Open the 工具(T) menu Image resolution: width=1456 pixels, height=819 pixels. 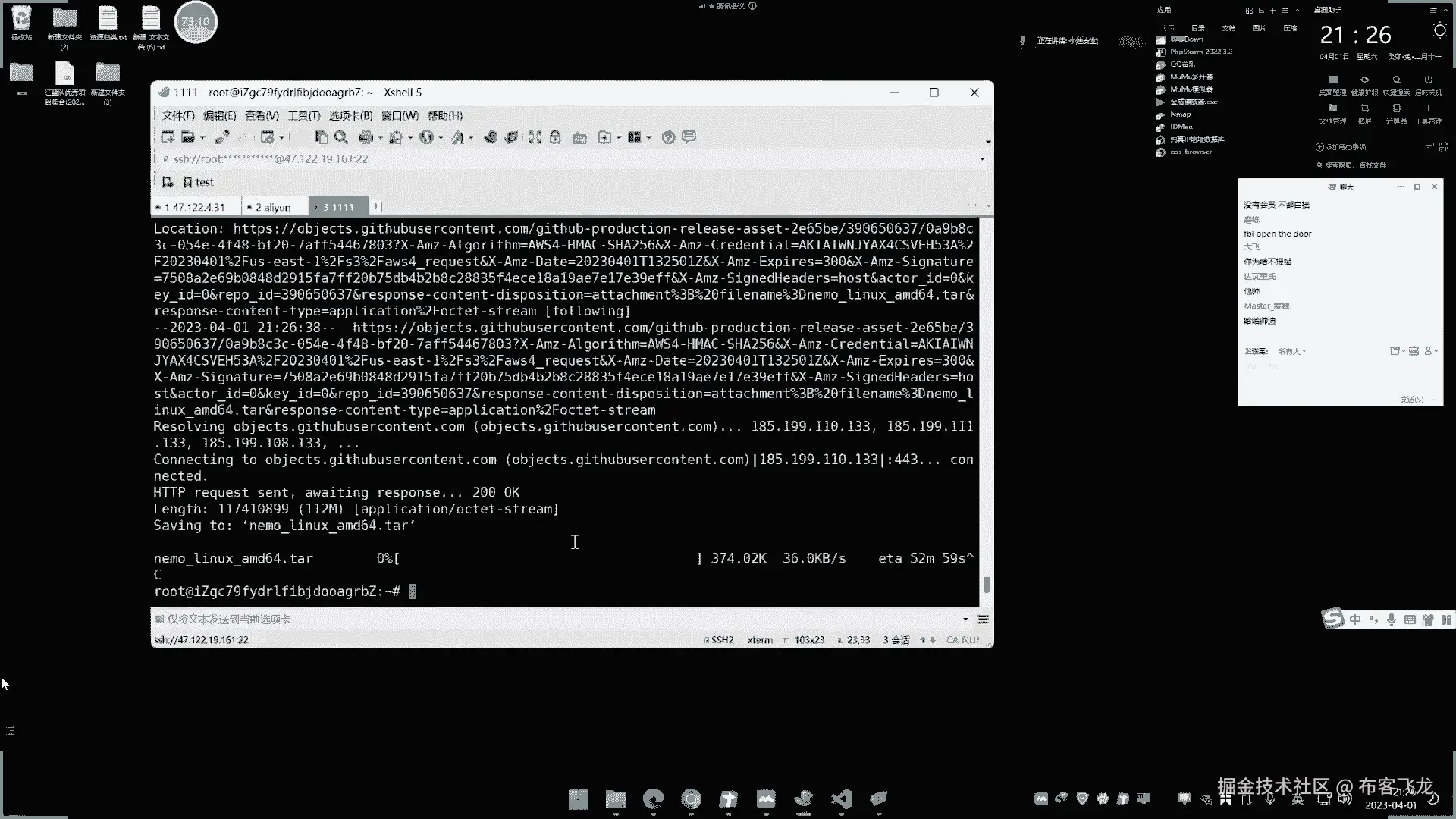pos(303,115)
